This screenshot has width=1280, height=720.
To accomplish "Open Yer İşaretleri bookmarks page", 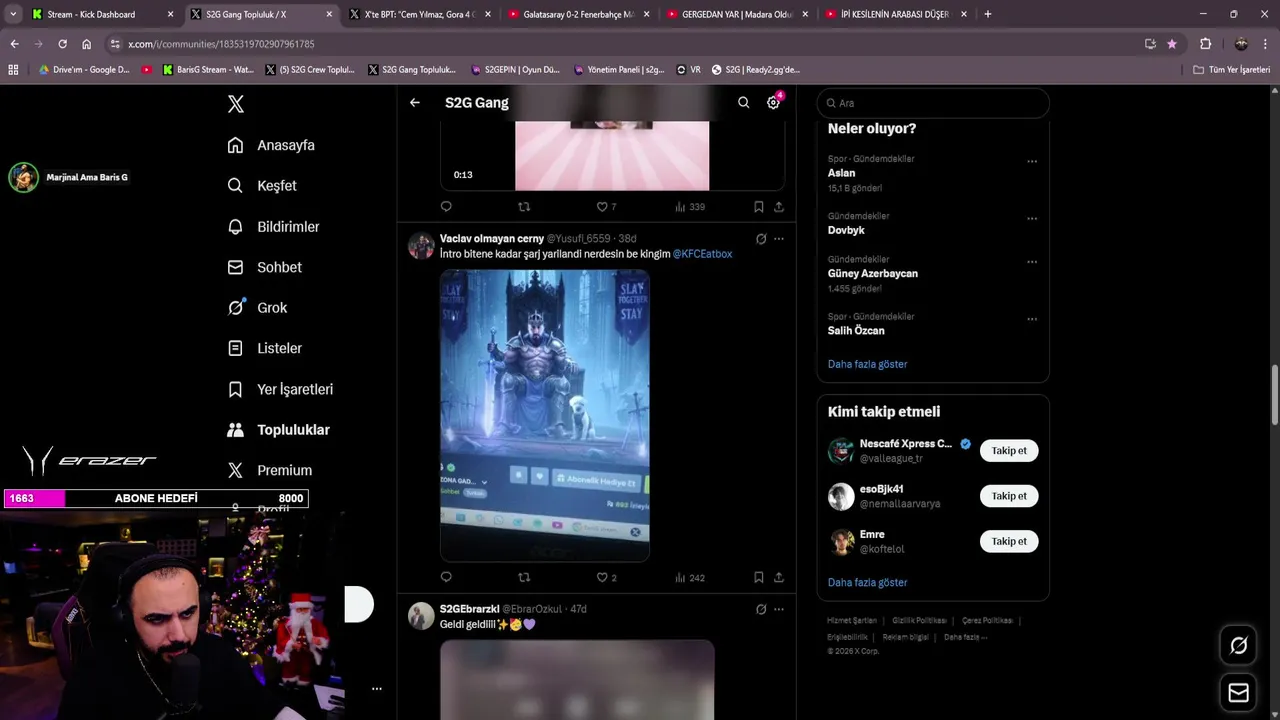I will coord(280,389).
